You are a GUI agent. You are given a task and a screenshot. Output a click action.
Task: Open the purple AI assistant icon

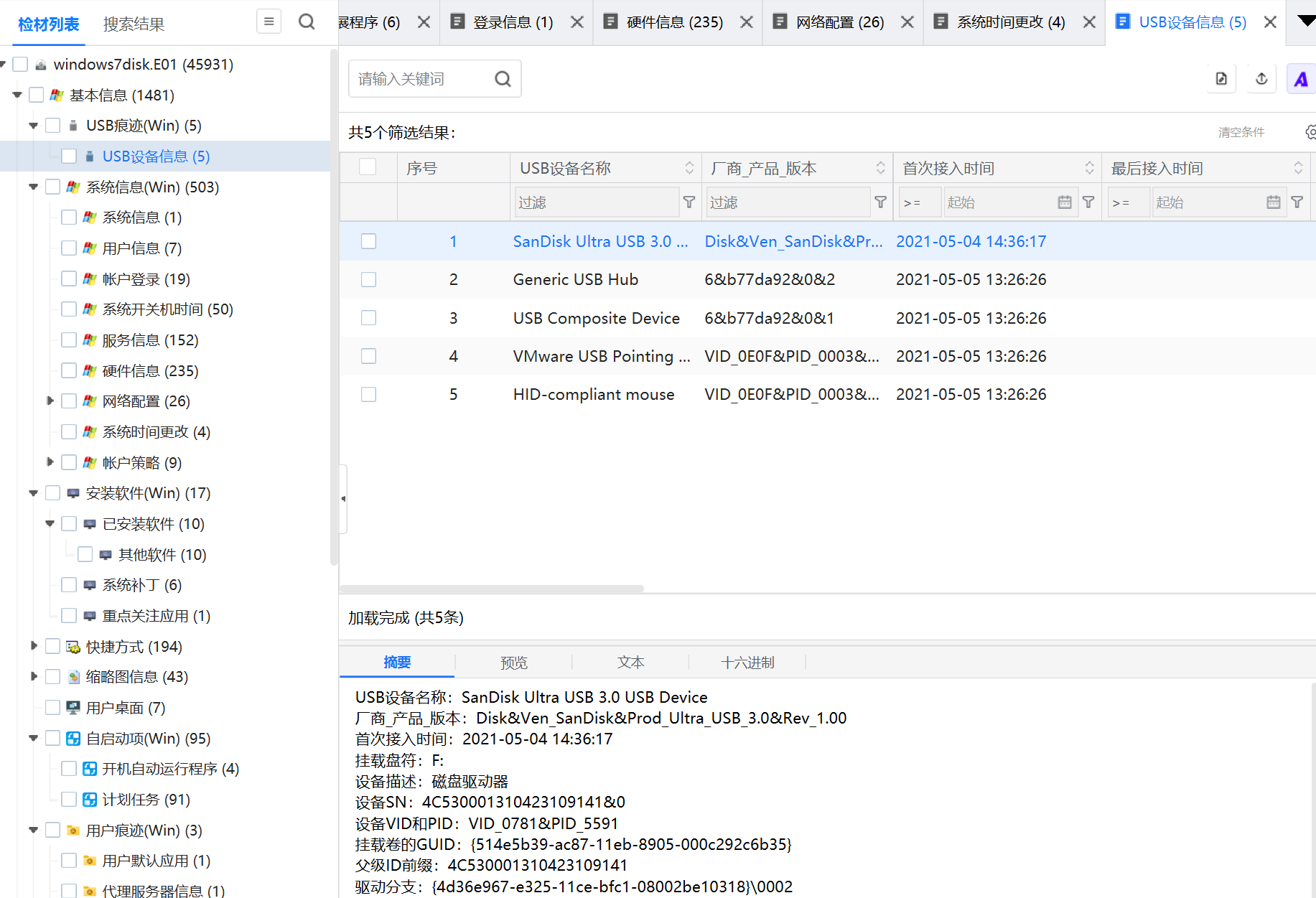pos(1301,79)
